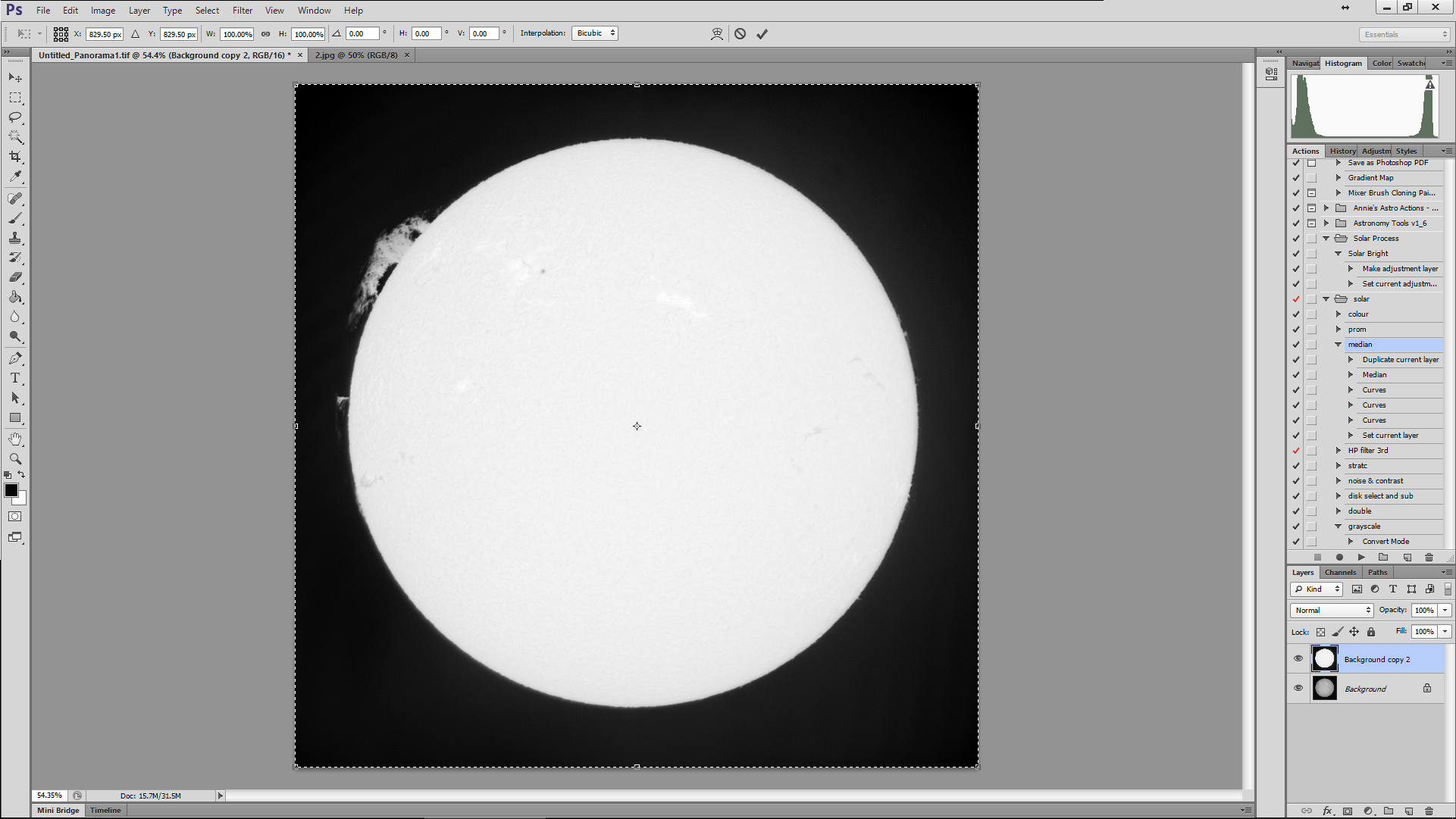Click the foreground color swatch
The width and height of the screenshot is (1456, 819).
[11, 490]
